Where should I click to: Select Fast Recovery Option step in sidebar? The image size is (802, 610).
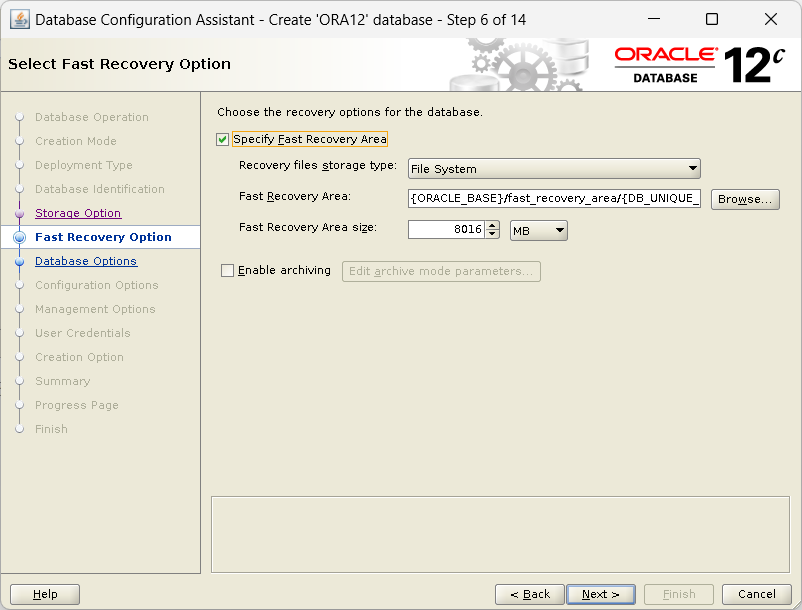point(103,237)
